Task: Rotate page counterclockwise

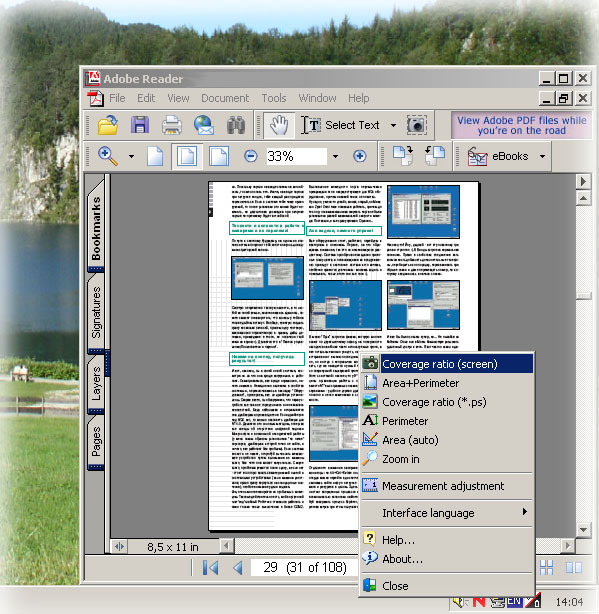Action: tap(435, 155)
